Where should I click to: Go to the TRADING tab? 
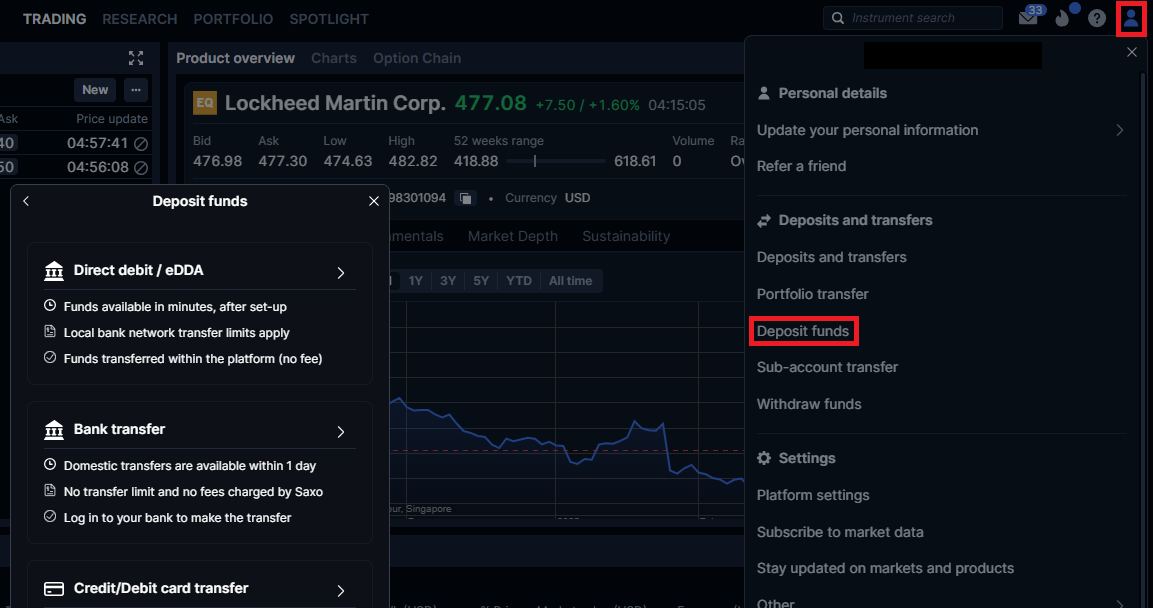(54, 19)
